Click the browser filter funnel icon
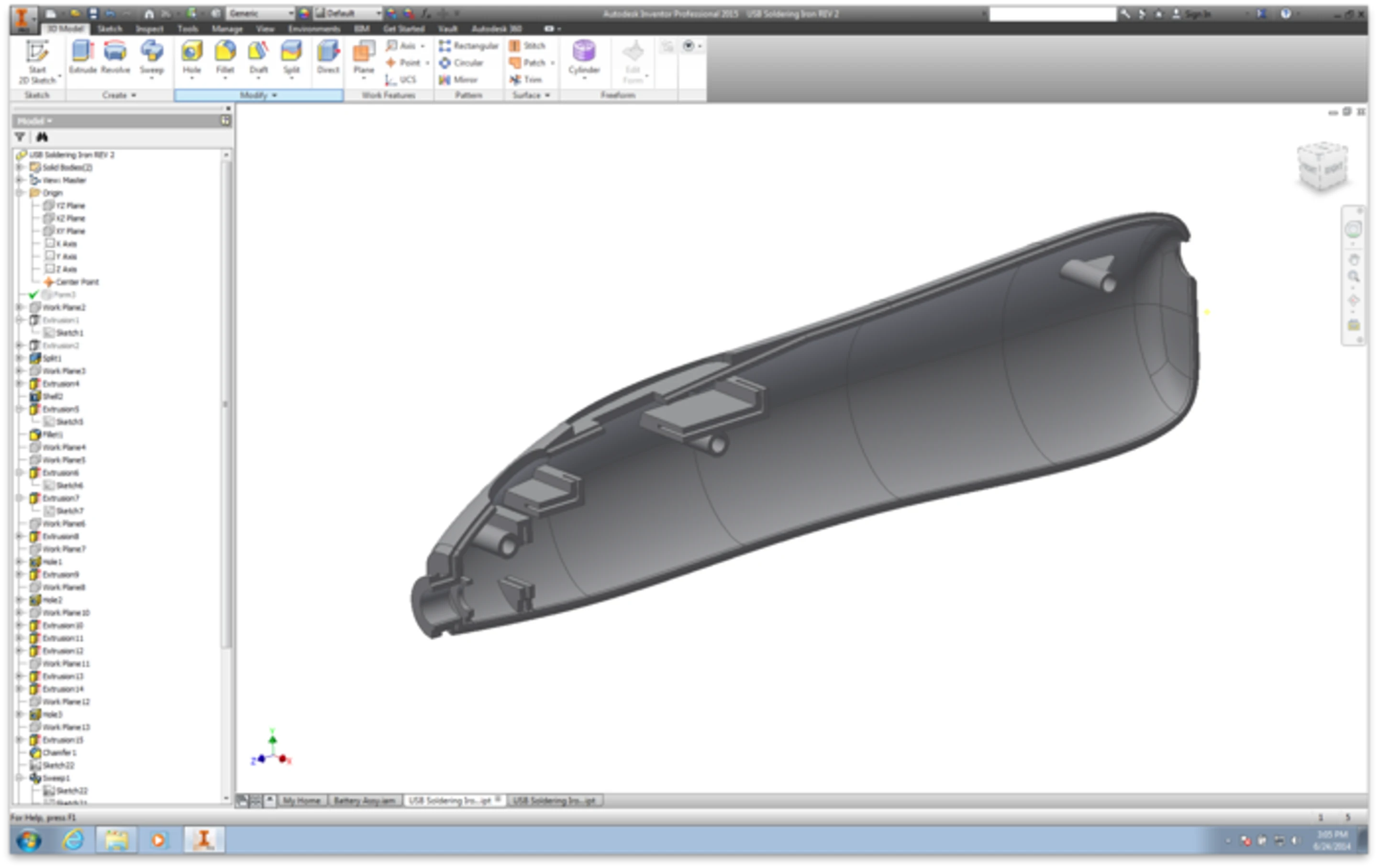The width and height of the screenshot is (1378, 868). pyautogui.click(x=20, y=136)
